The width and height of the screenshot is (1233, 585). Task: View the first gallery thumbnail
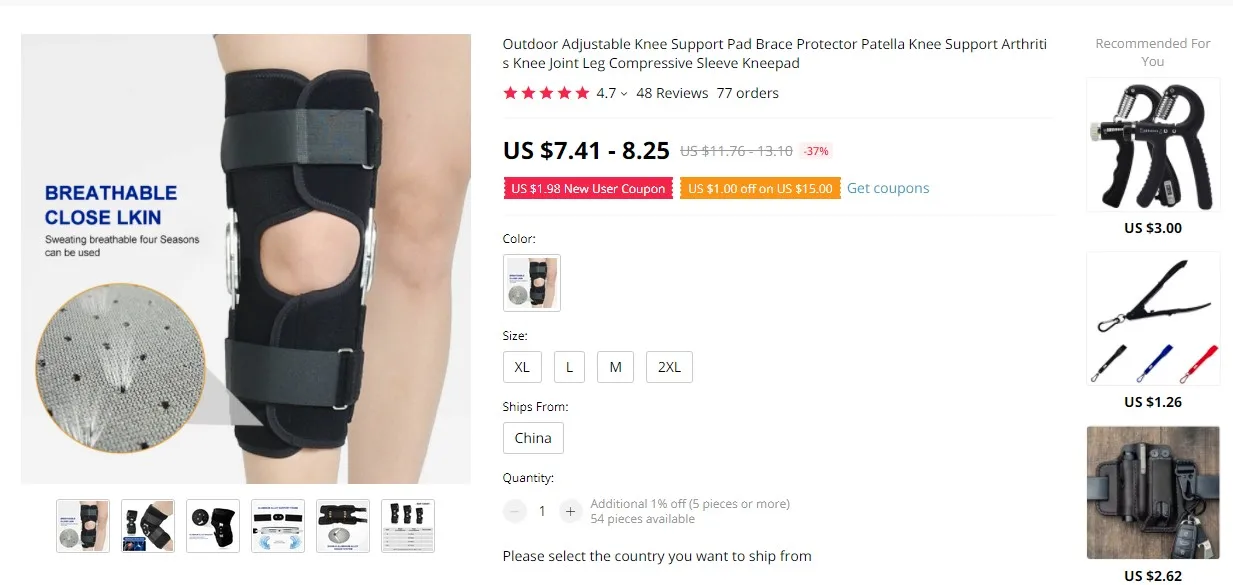coord(83,526)
